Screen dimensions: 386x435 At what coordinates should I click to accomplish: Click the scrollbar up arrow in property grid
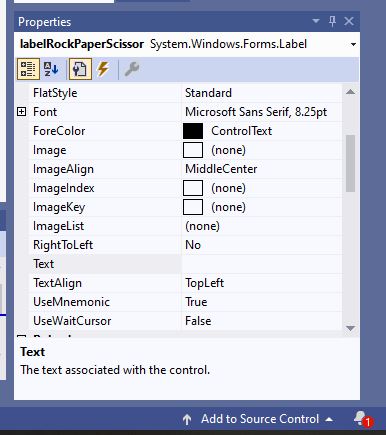pyautogui.click(x=350, y=92)
